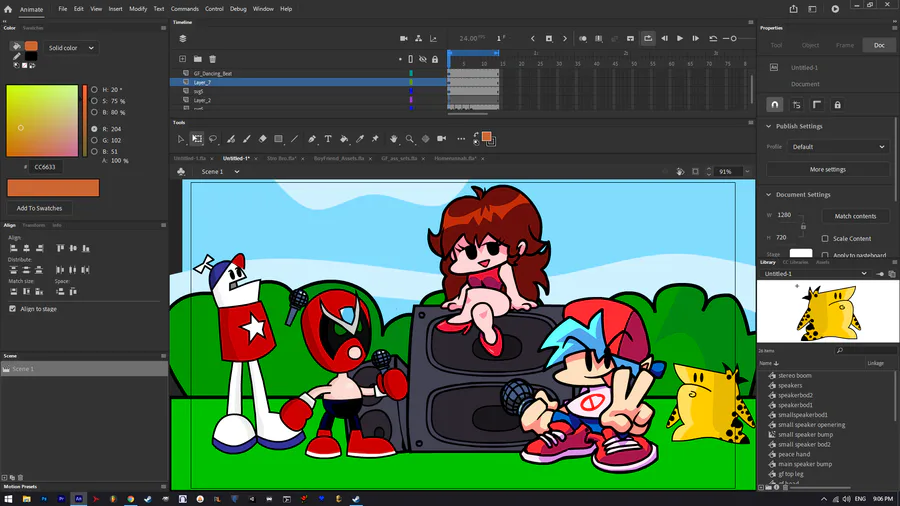
Task: Select the Free Transform tool
Action: [x=197, y=139]
